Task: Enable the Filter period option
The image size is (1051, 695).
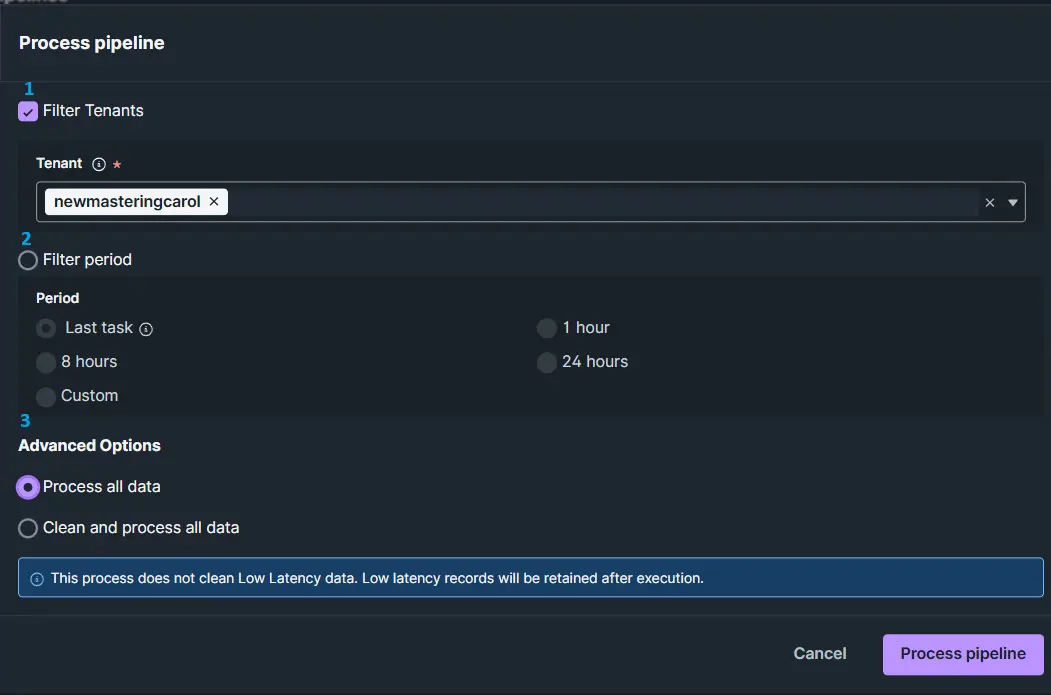Action: (x=28, y=260)
